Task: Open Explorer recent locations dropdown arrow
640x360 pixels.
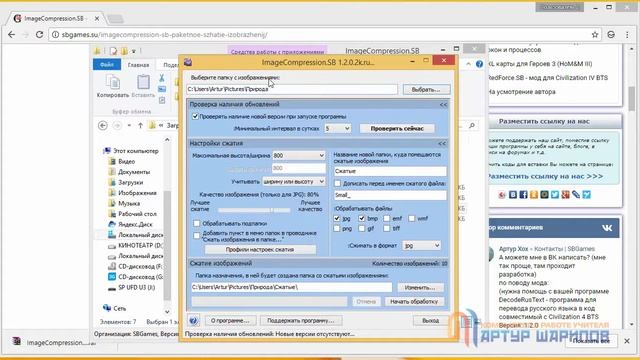Action: pyautogui.click(x=129, y=125)
